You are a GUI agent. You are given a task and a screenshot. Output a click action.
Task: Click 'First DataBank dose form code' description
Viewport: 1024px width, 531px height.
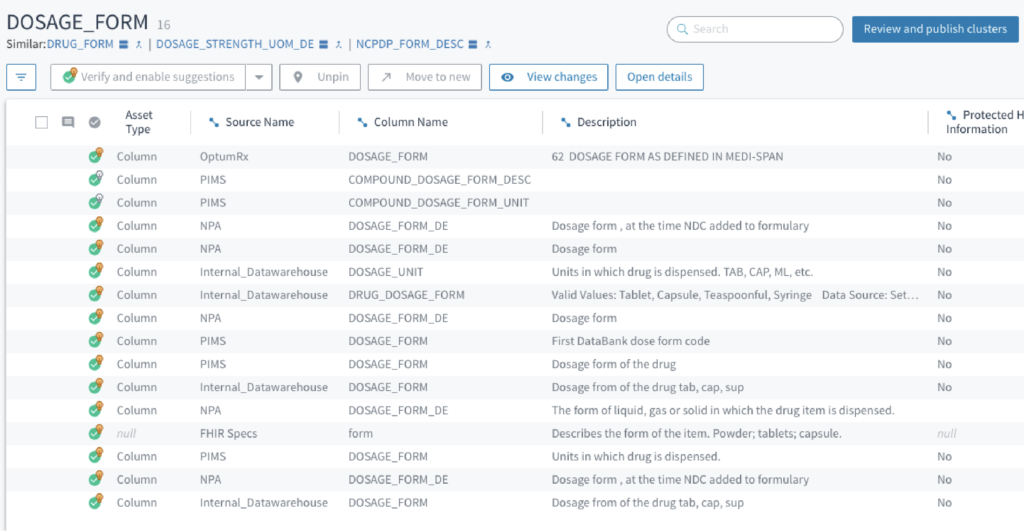(631, 341)
